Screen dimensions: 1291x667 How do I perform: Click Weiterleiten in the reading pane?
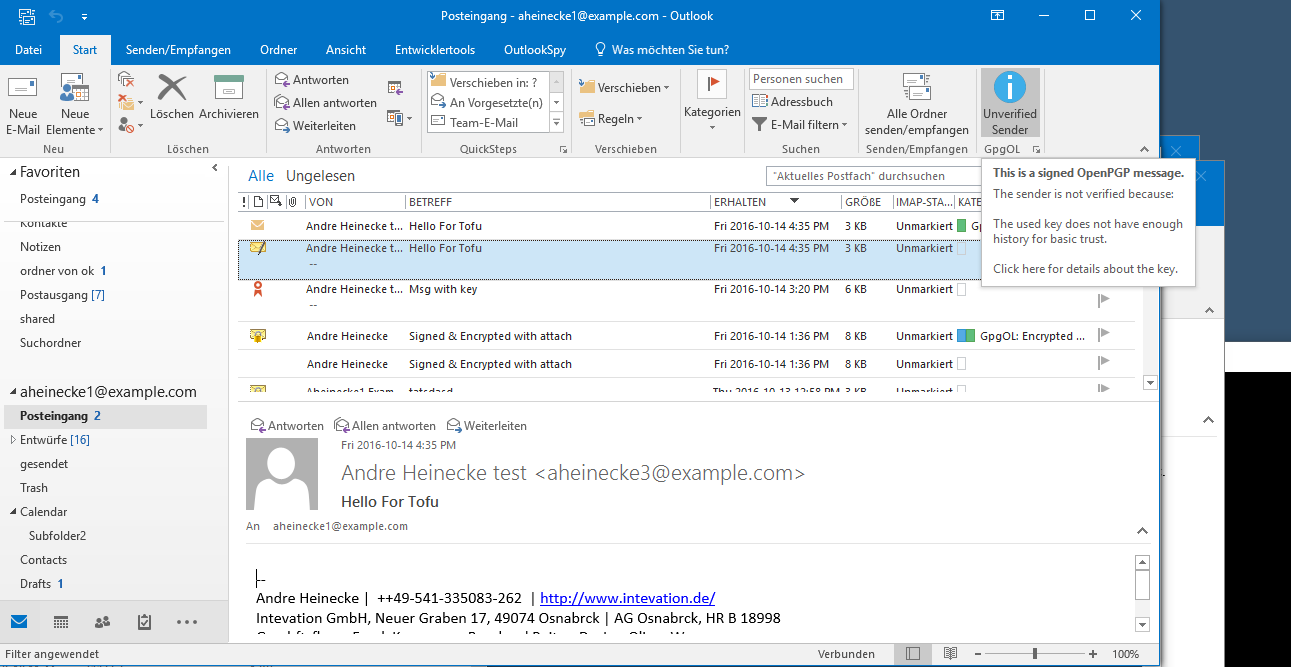487,426
